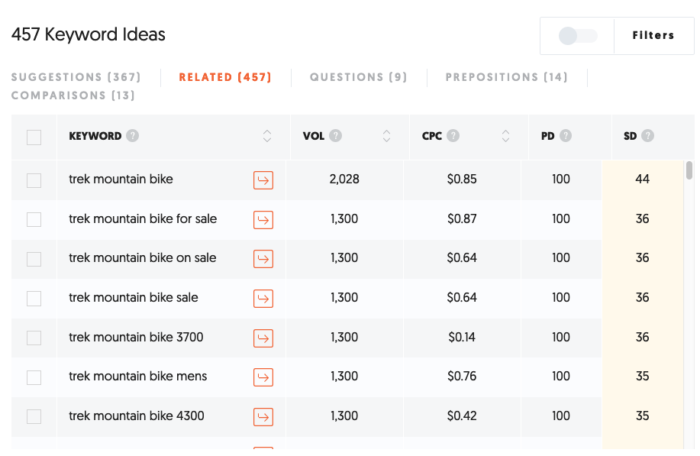Check the select-all checkbox in header

tap(34, 137)
